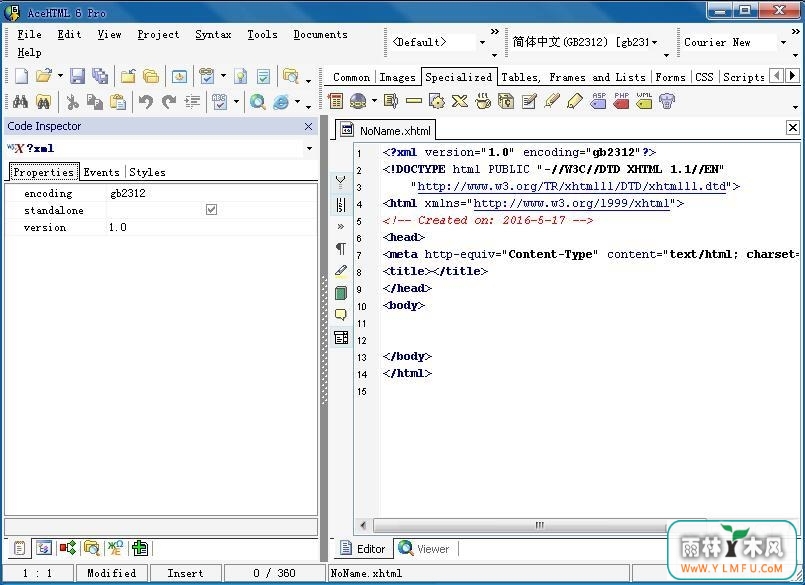Insert a WML tag

644,101
